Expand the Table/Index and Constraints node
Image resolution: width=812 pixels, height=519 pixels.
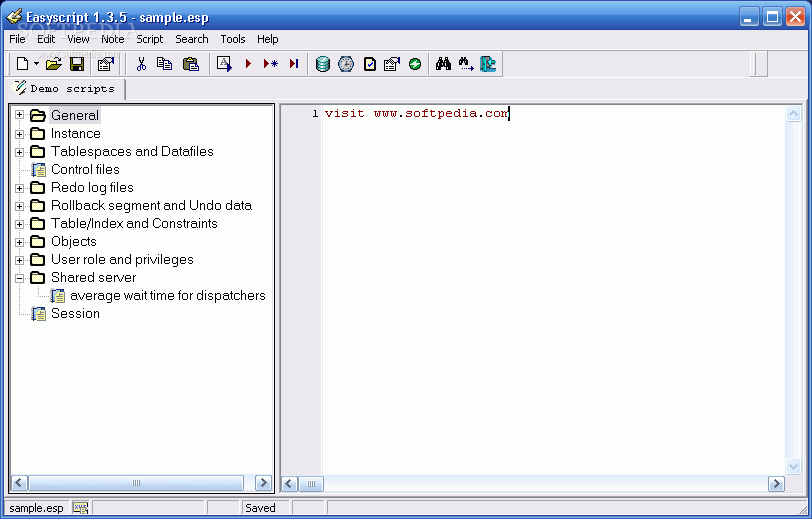20,224
